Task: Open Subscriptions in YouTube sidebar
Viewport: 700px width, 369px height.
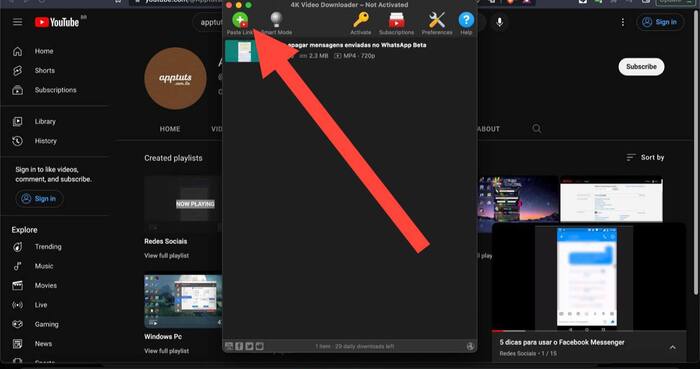Action: (x=54, y=90)
